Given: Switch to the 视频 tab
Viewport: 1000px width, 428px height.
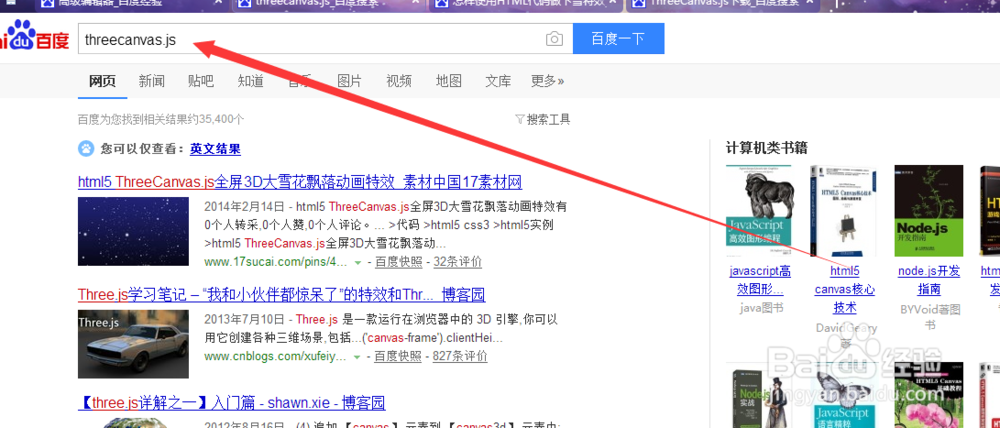Looking at the screenshot, I should click(399, 81).
